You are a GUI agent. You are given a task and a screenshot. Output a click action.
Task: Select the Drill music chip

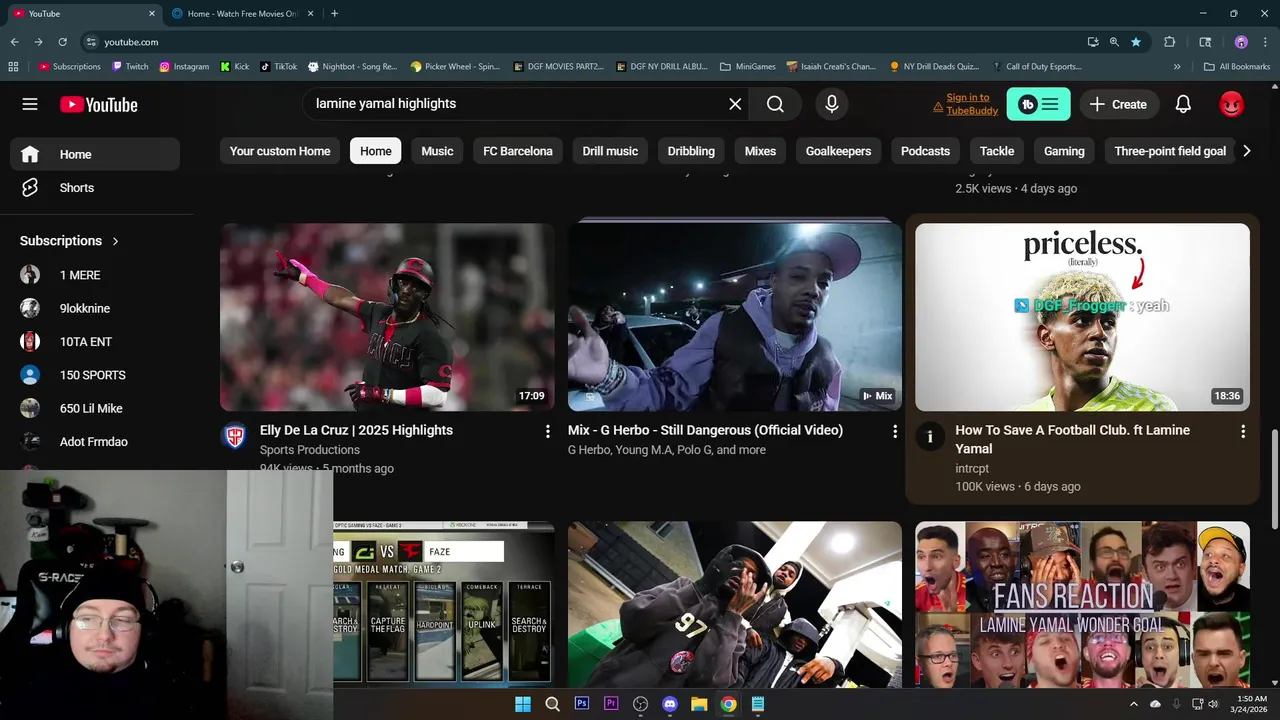[x=610, y=151]
